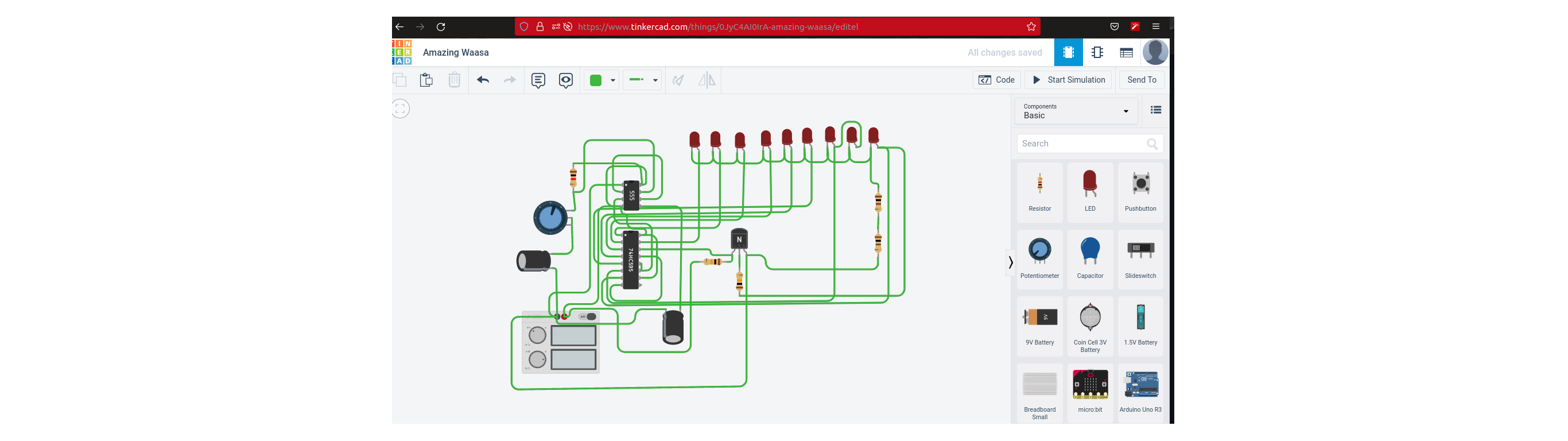Click the red wand extension icon

1135,27
